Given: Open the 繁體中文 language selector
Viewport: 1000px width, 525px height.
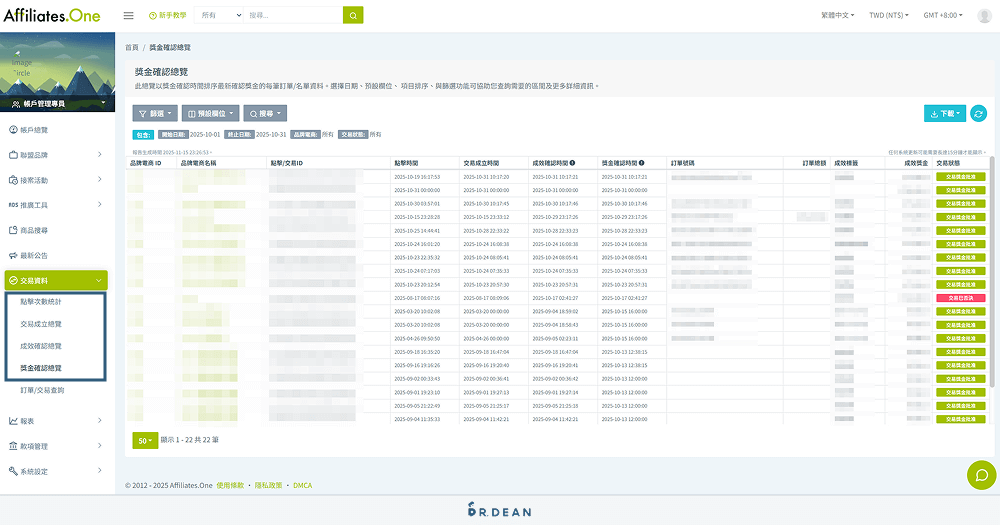Looking at the screenshot, I should point(838,16).
